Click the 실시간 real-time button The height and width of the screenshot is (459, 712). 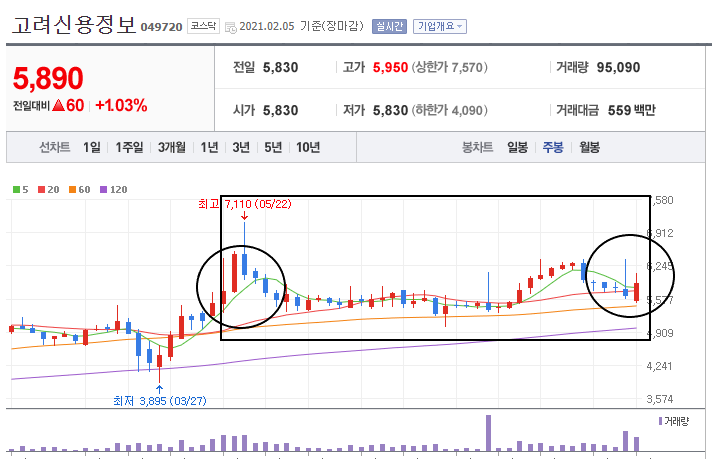tap(389, 26)
